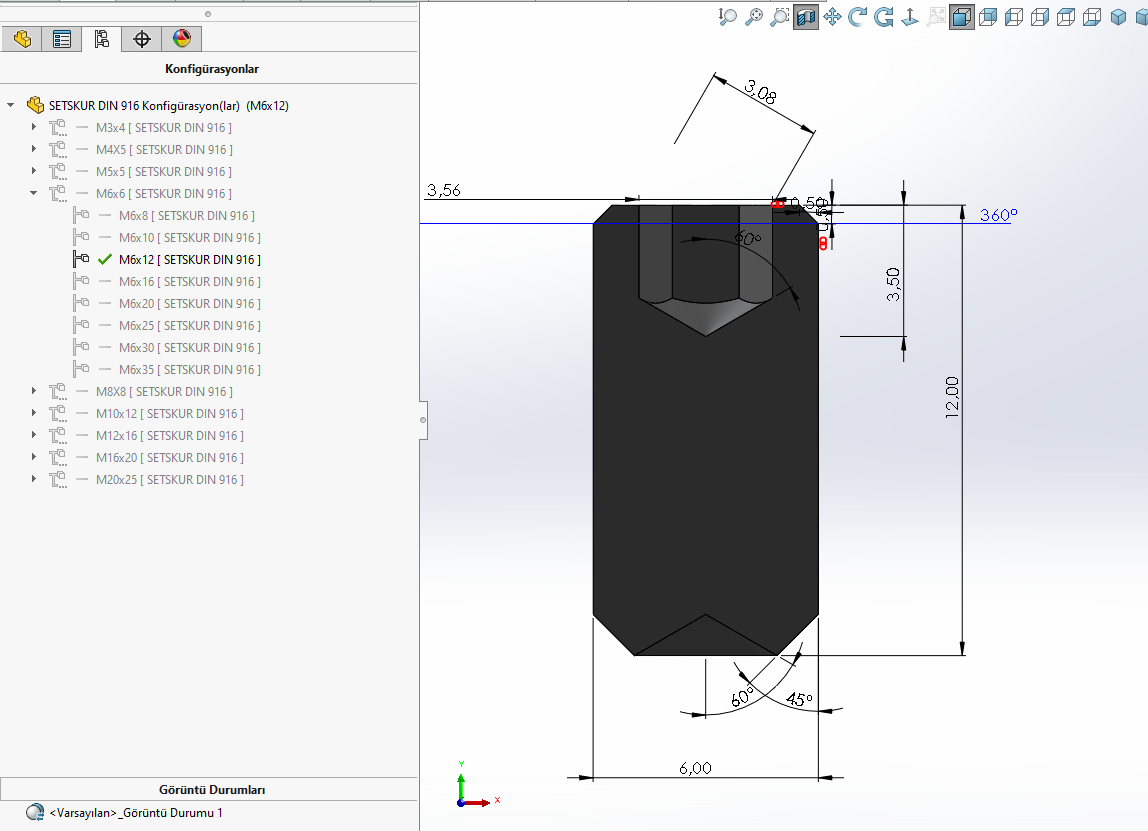
Task: Collapse the M6x6 configuration node
Action: [33, 194]
